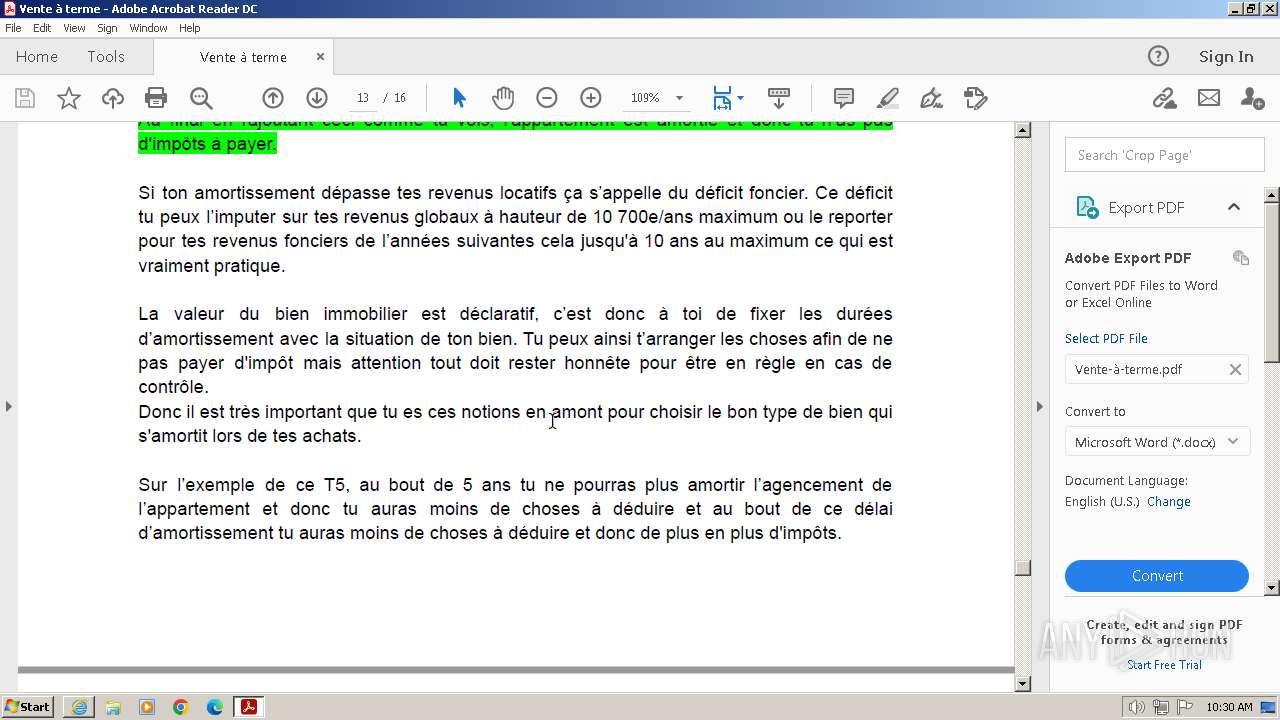Switch to the Tools tab
Viewport: 1280px width, 720px height.
(106, 57)
